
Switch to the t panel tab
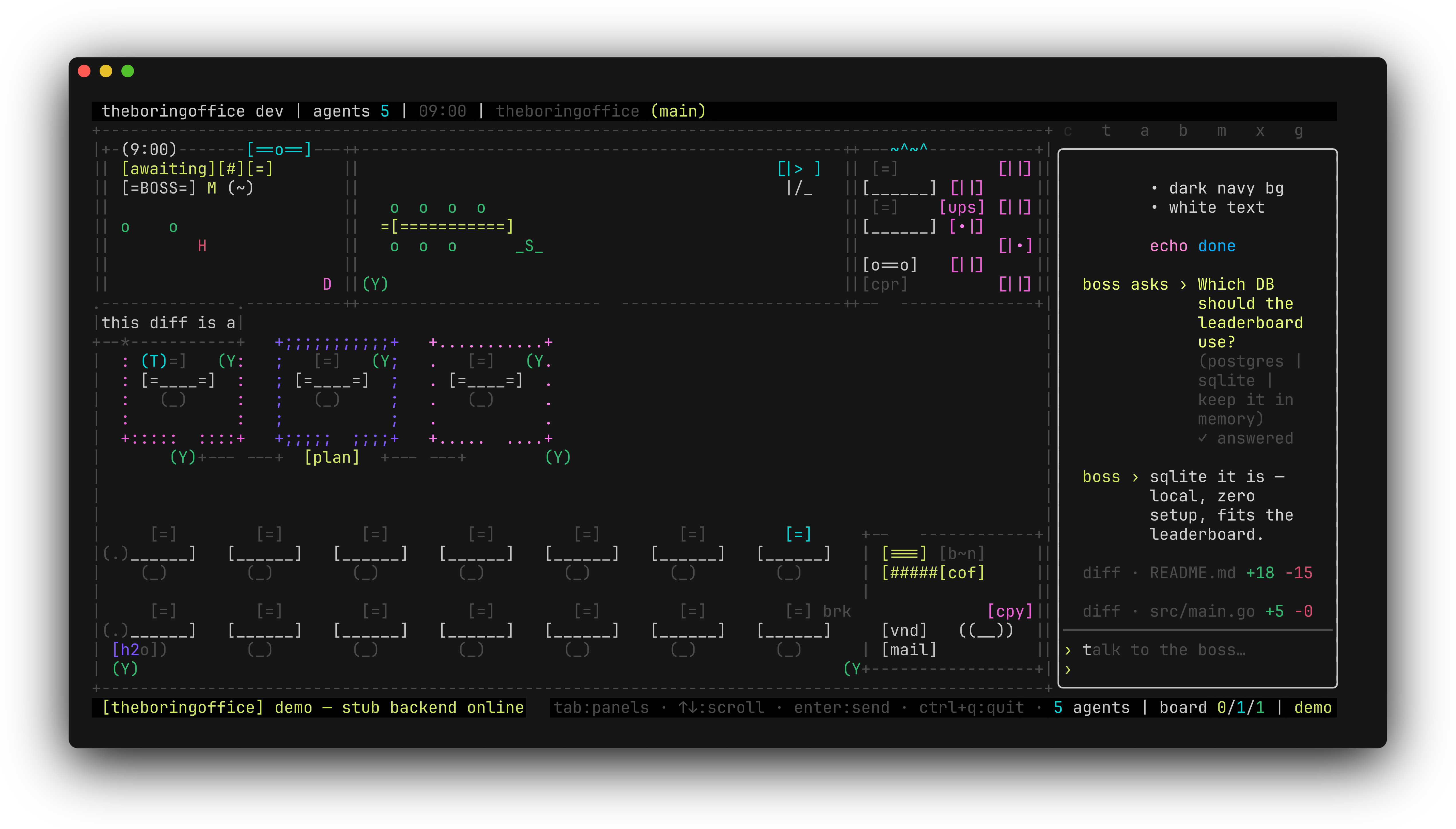click(1106, 131)
